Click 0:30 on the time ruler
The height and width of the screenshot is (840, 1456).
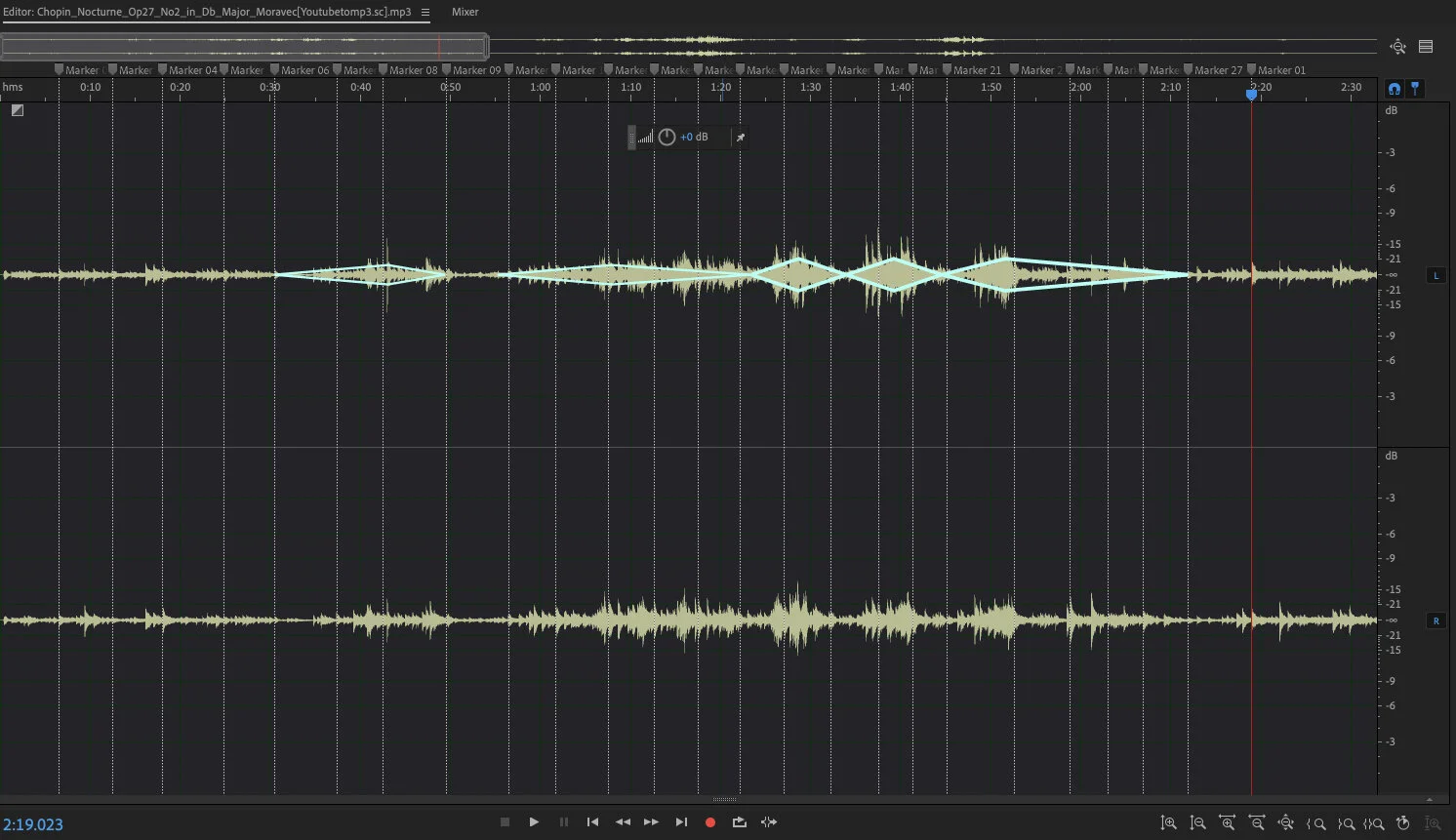[x=270, y=87]
